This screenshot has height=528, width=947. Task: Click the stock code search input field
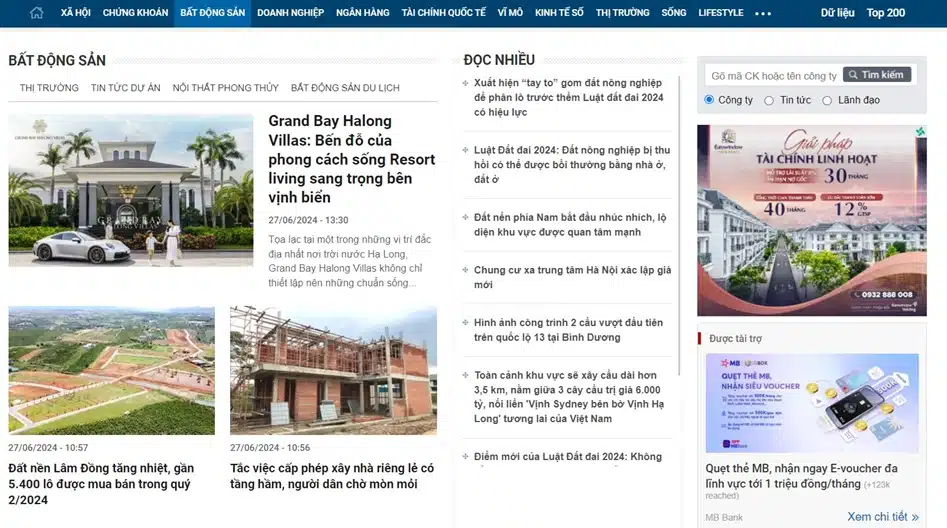click(772, 75)
